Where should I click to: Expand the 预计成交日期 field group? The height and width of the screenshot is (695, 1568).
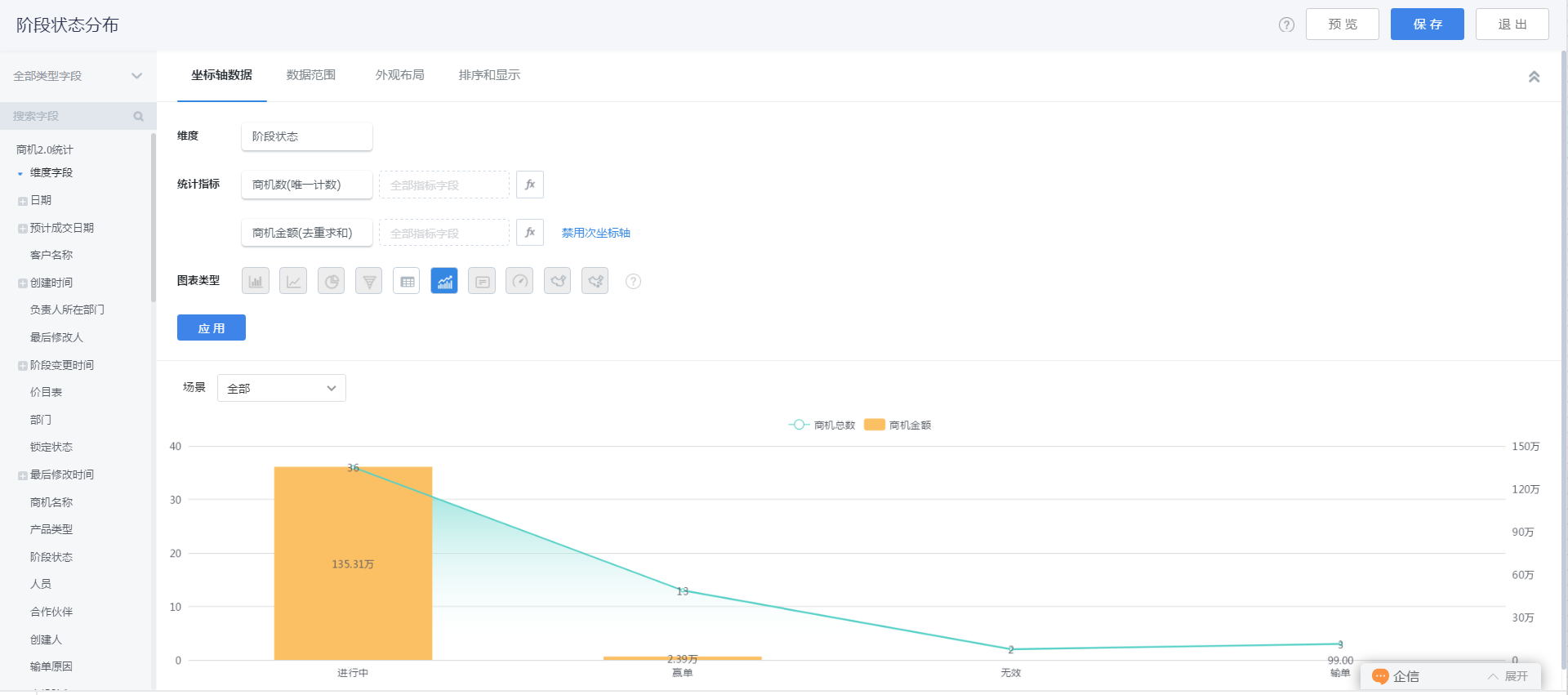(x=23, y=229)
